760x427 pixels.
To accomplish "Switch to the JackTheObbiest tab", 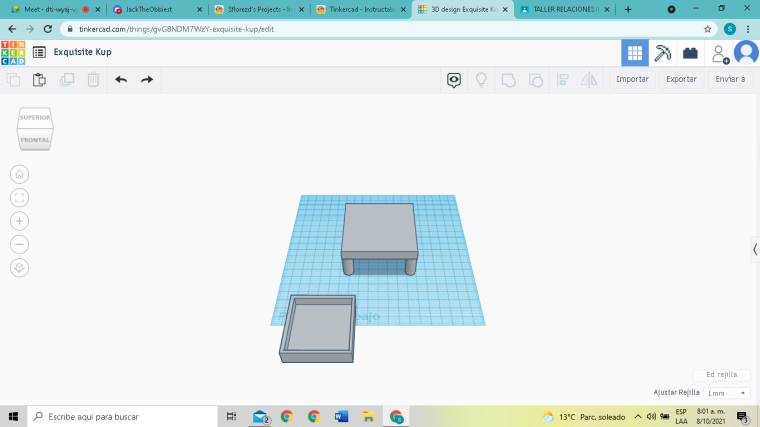I will pyautogui.click(x=158, y=9).
